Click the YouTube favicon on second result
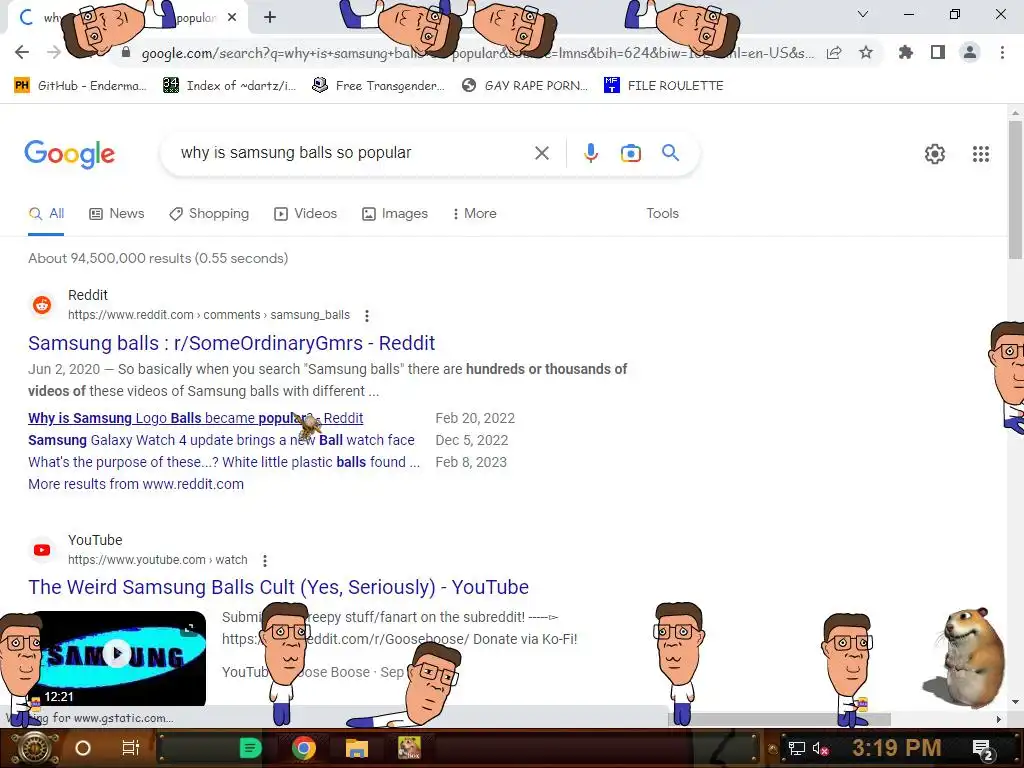 [x=42, y=550]
